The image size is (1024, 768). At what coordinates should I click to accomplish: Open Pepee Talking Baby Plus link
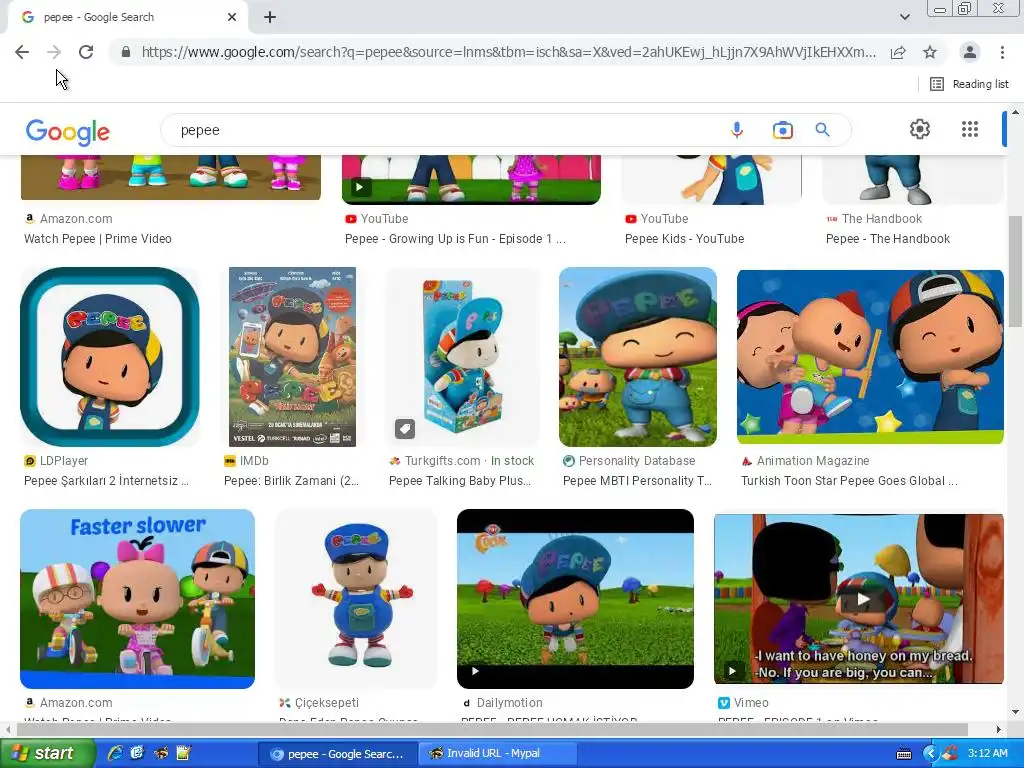point(460,481)
